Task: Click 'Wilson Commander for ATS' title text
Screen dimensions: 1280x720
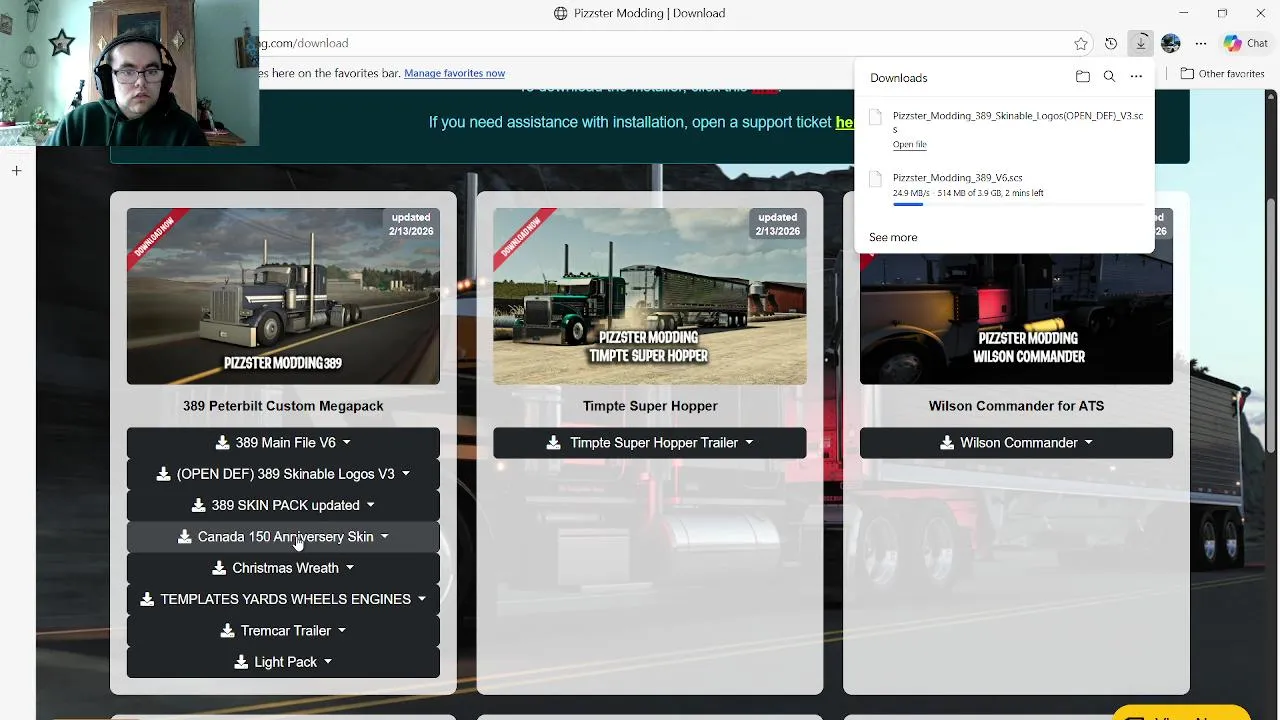Action: click(x=1016, y=406)
